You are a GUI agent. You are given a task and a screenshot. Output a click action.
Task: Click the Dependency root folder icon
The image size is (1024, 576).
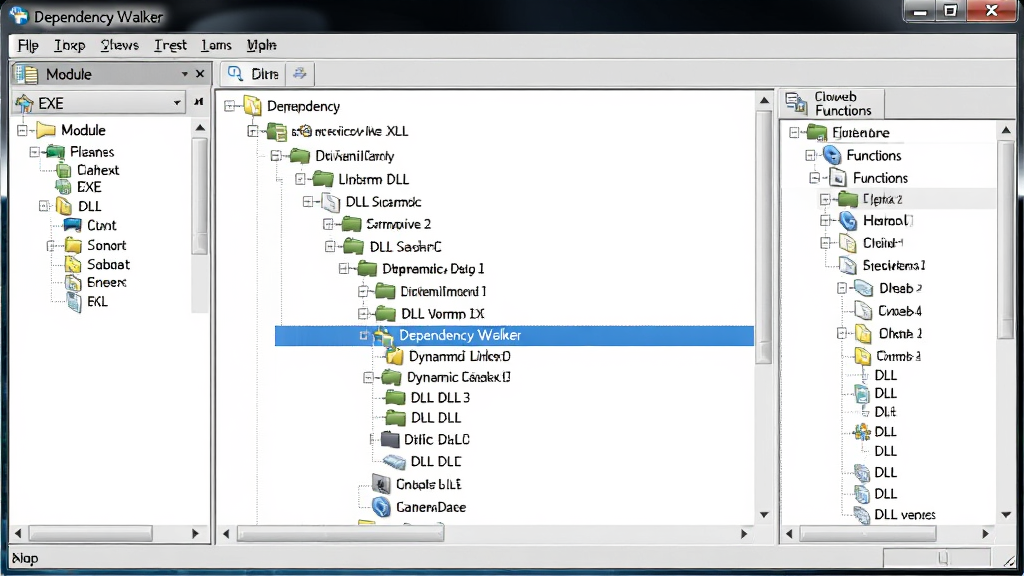point(252,106)
